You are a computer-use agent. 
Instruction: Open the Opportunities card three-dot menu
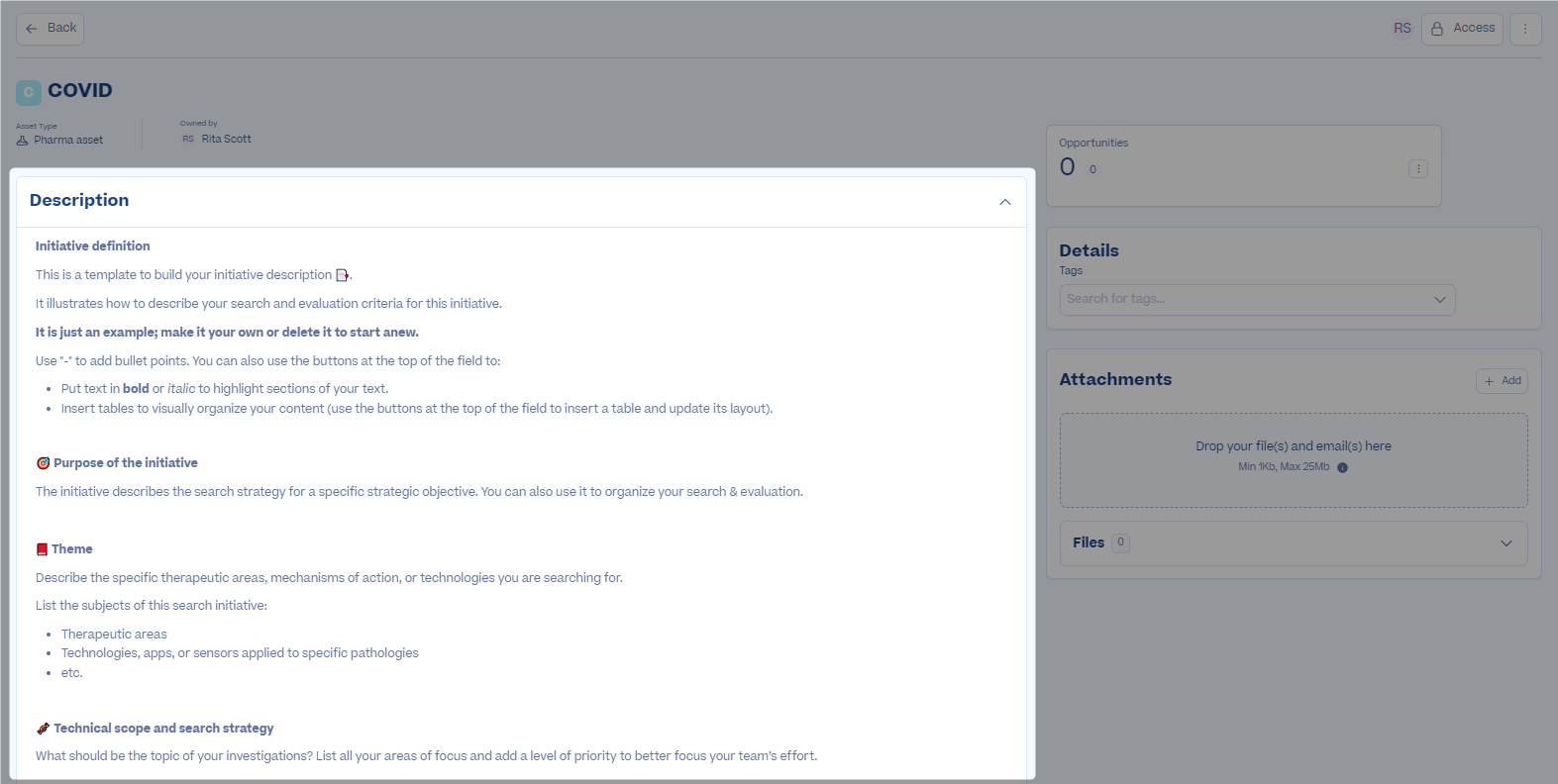tap(1418, 169)
